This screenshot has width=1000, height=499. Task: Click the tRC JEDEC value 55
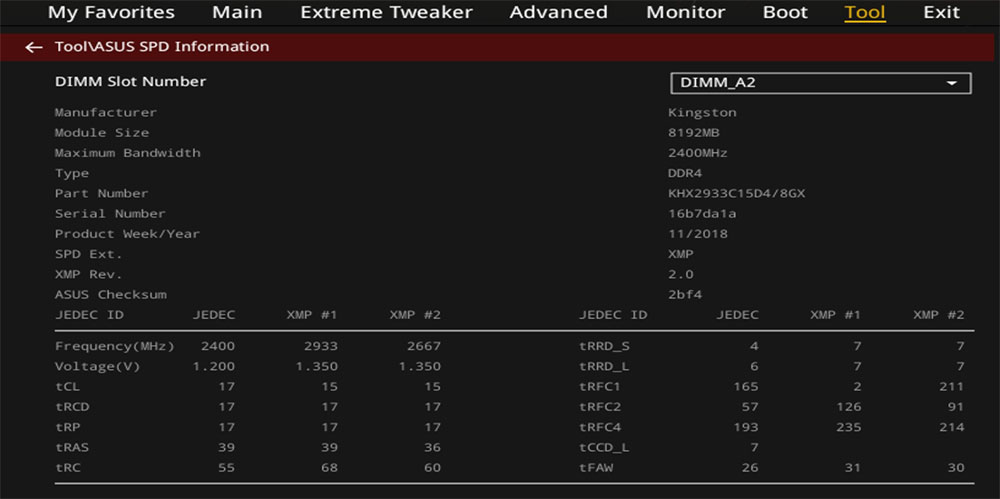pos(226,468)
